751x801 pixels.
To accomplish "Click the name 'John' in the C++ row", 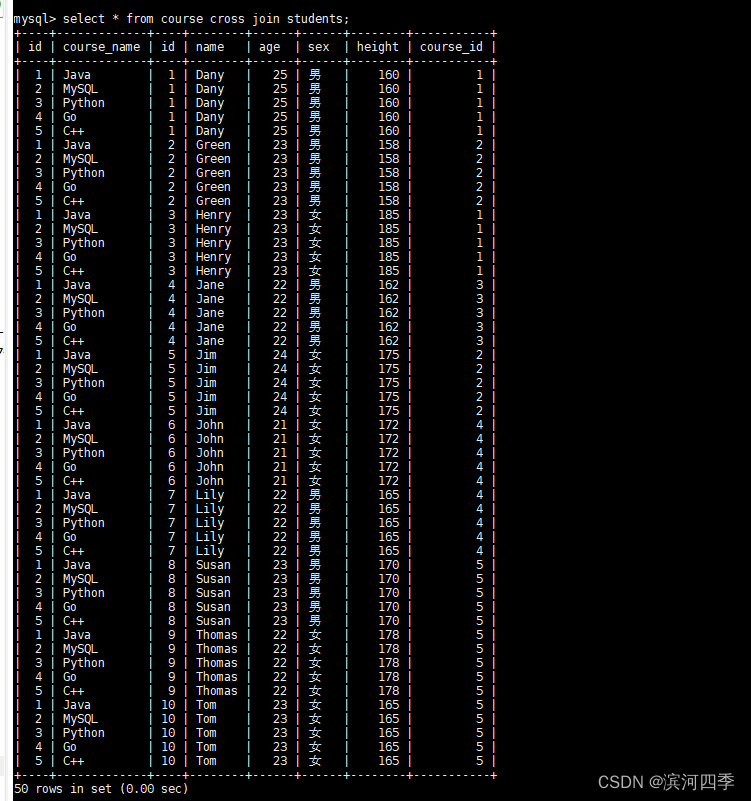I will (x=210, y=481).
